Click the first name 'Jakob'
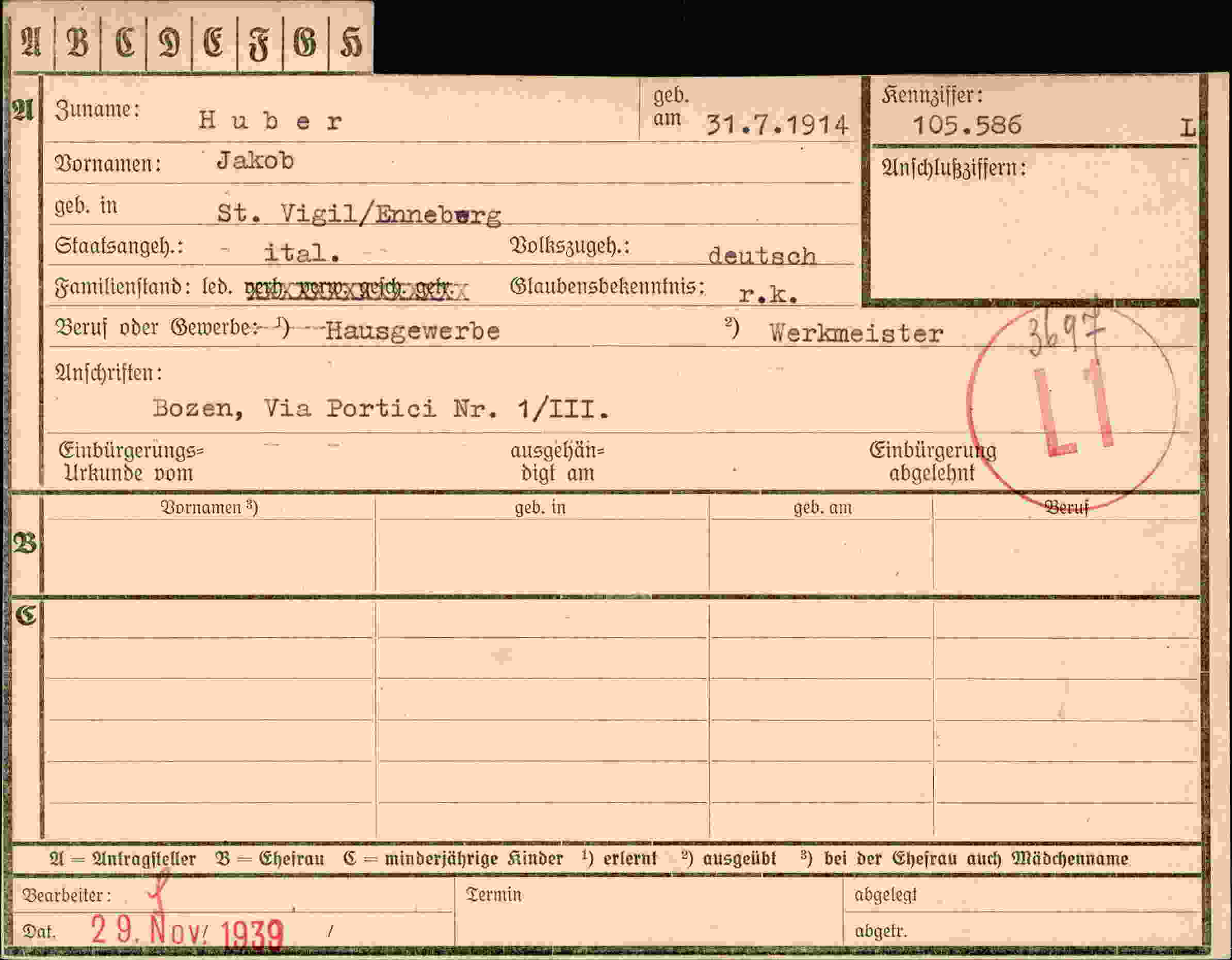 (x=255, y=162)
